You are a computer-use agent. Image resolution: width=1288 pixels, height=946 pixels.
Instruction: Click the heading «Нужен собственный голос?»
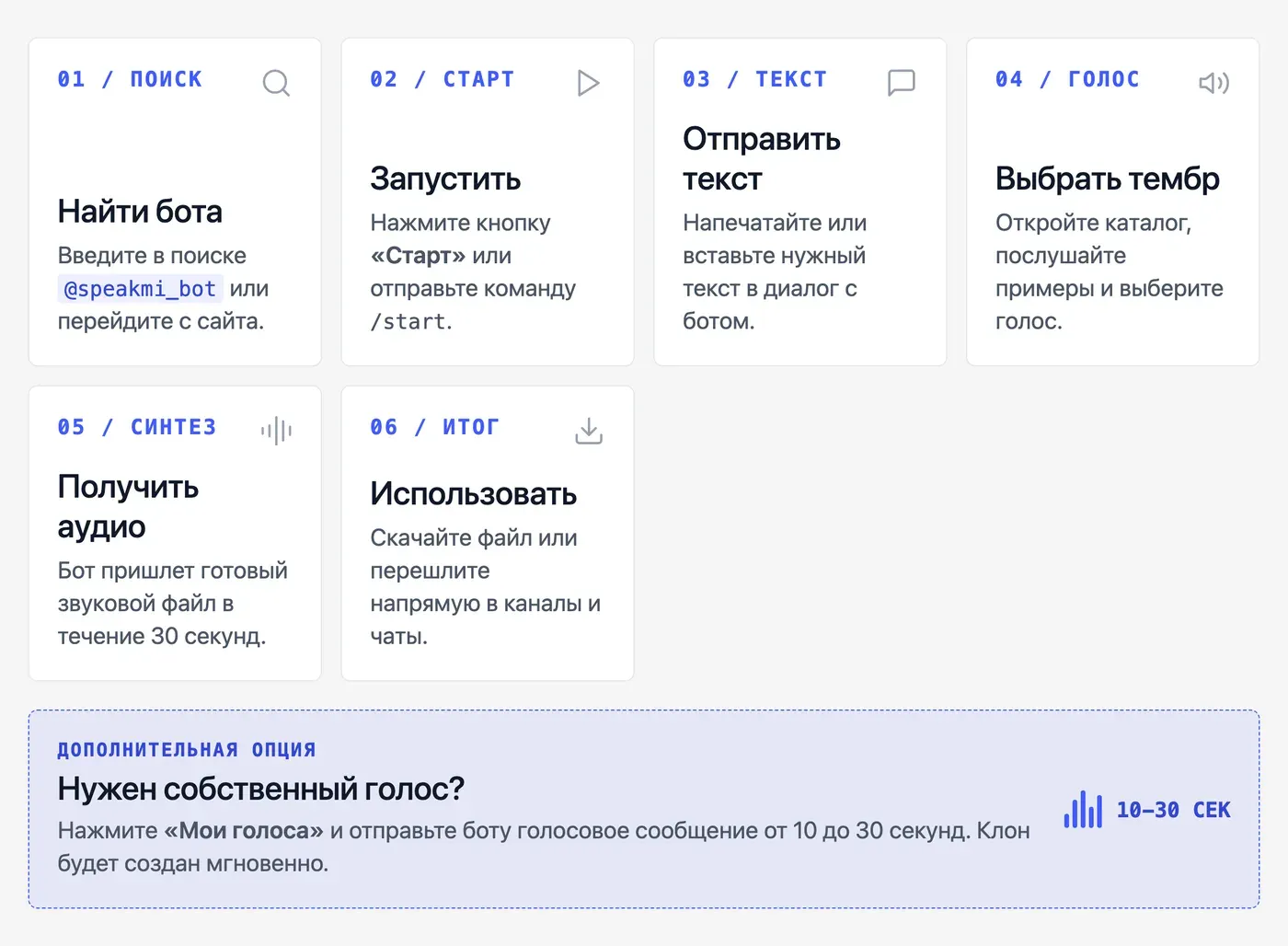[261, 789]
